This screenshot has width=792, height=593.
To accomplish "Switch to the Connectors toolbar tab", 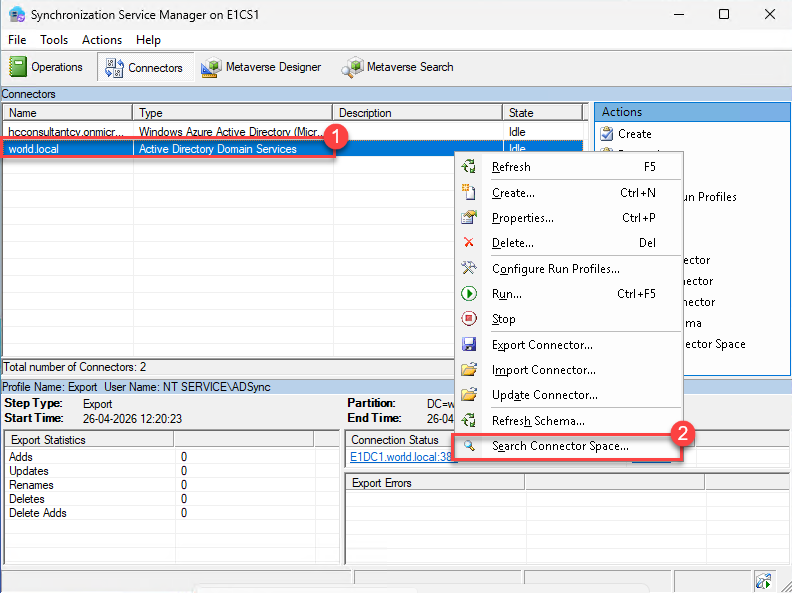I will coord(145,67).
